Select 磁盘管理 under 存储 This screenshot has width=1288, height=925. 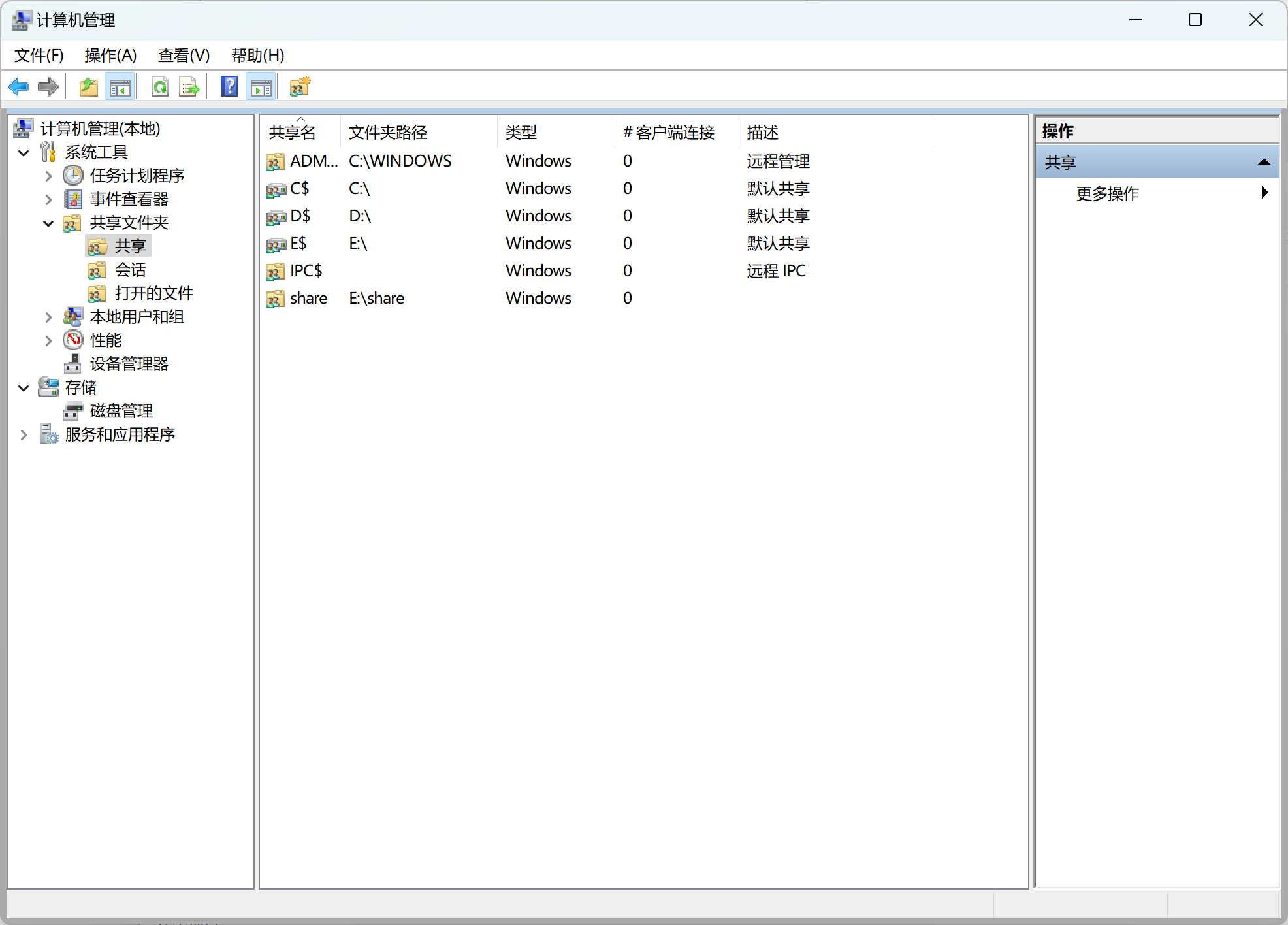tap(121, 411)
